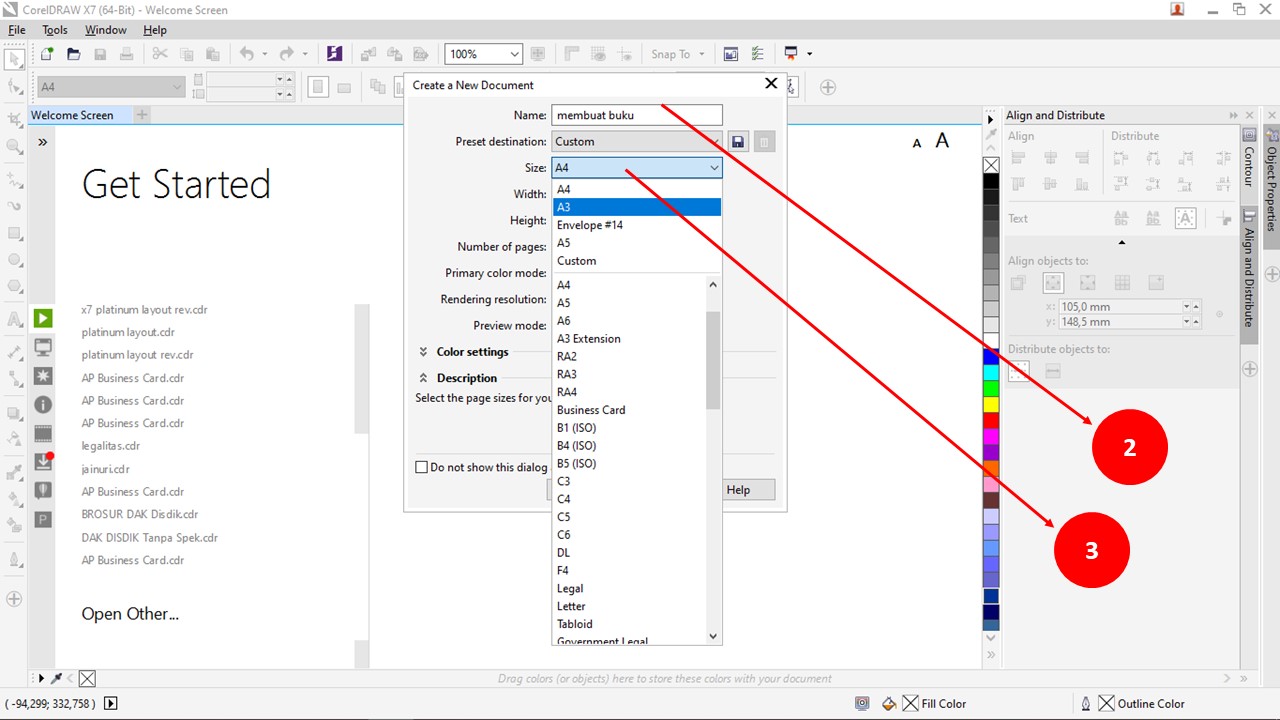The width and height of the screenshot is (1280, 720).
Task: Click the Save disk toolbar icon
Action: point(100,54)
